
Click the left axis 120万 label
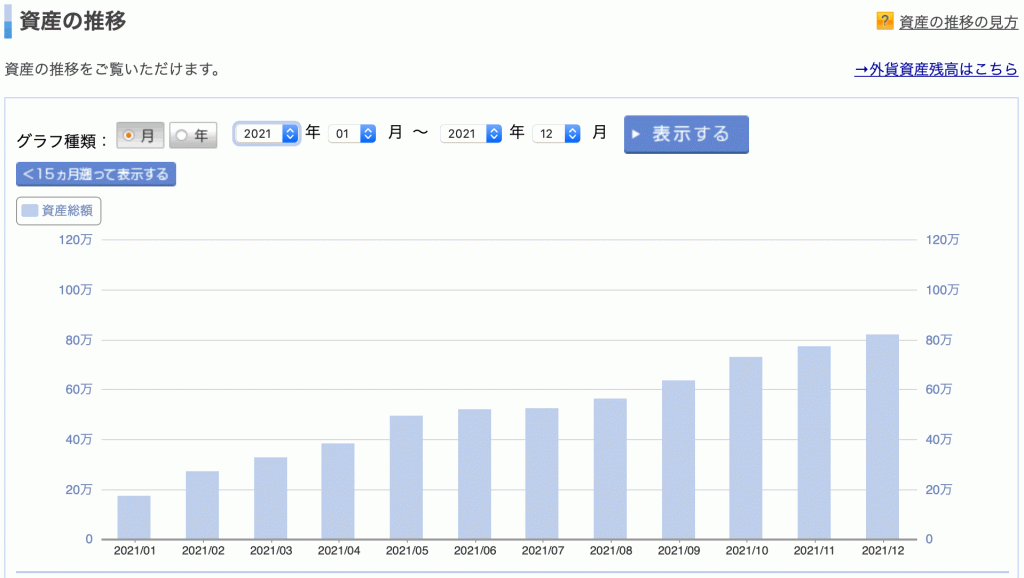[75, 240]
